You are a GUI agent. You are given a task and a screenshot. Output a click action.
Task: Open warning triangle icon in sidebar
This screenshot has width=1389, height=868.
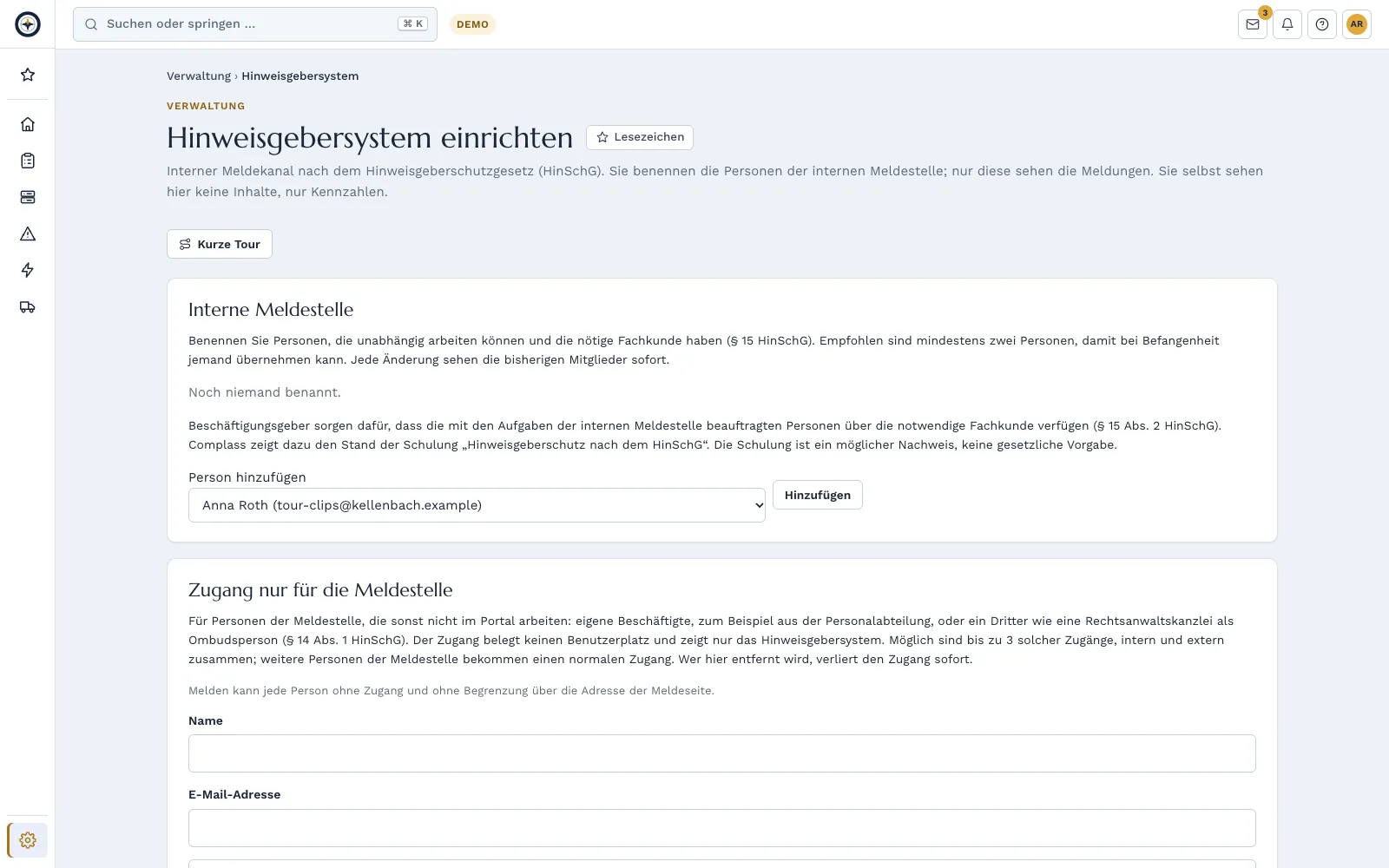coord(28,233)
